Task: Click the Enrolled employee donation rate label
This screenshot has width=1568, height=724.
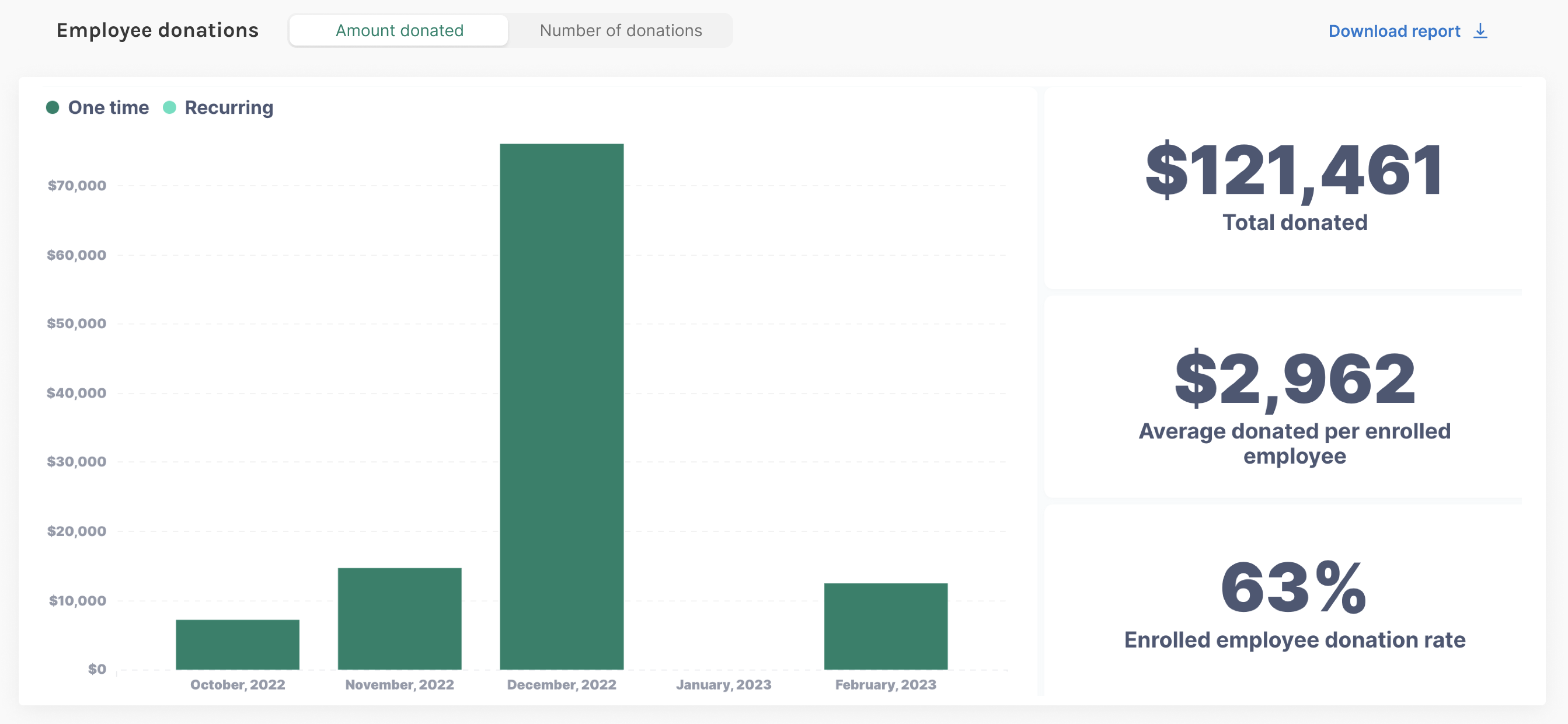Action: [x=1294, y=640]
